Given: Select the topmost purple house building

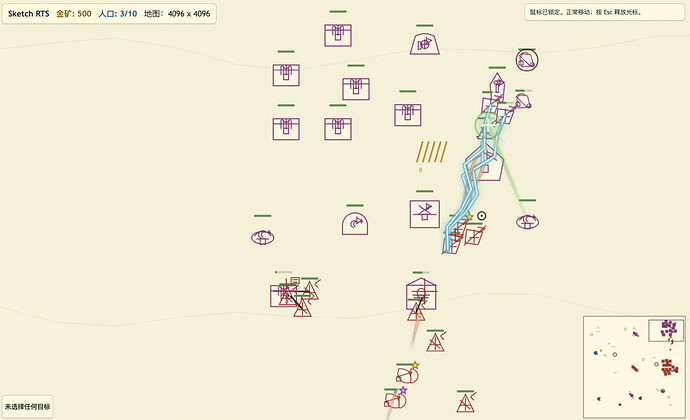Looking at the screenshot, I should 338,35.
